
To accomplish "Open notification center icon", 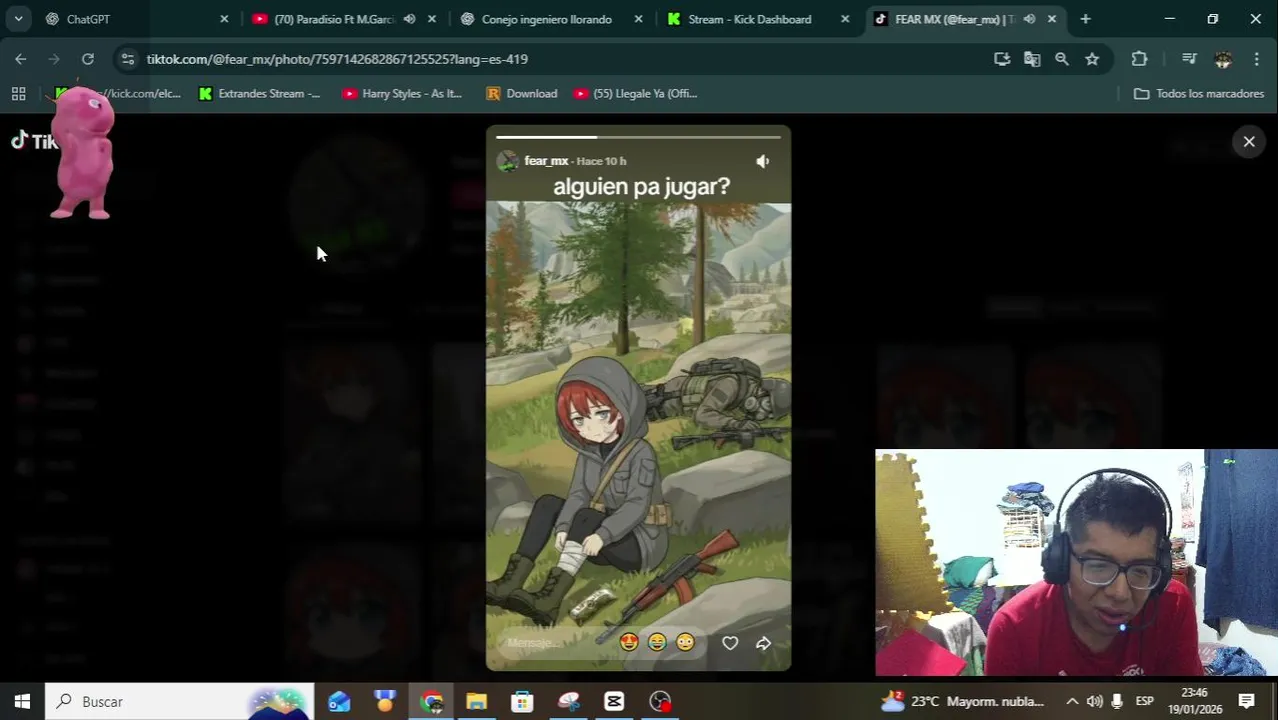I will pos(1247,701).
